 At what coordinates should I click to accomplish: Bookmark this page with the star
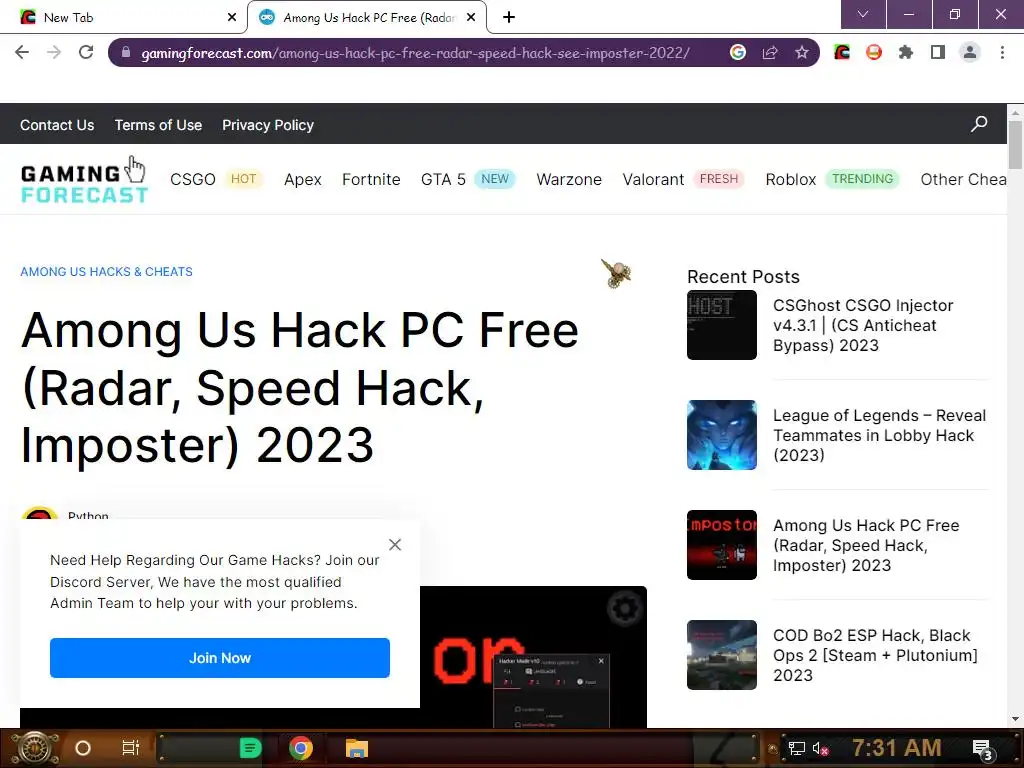tap(802, 52)
